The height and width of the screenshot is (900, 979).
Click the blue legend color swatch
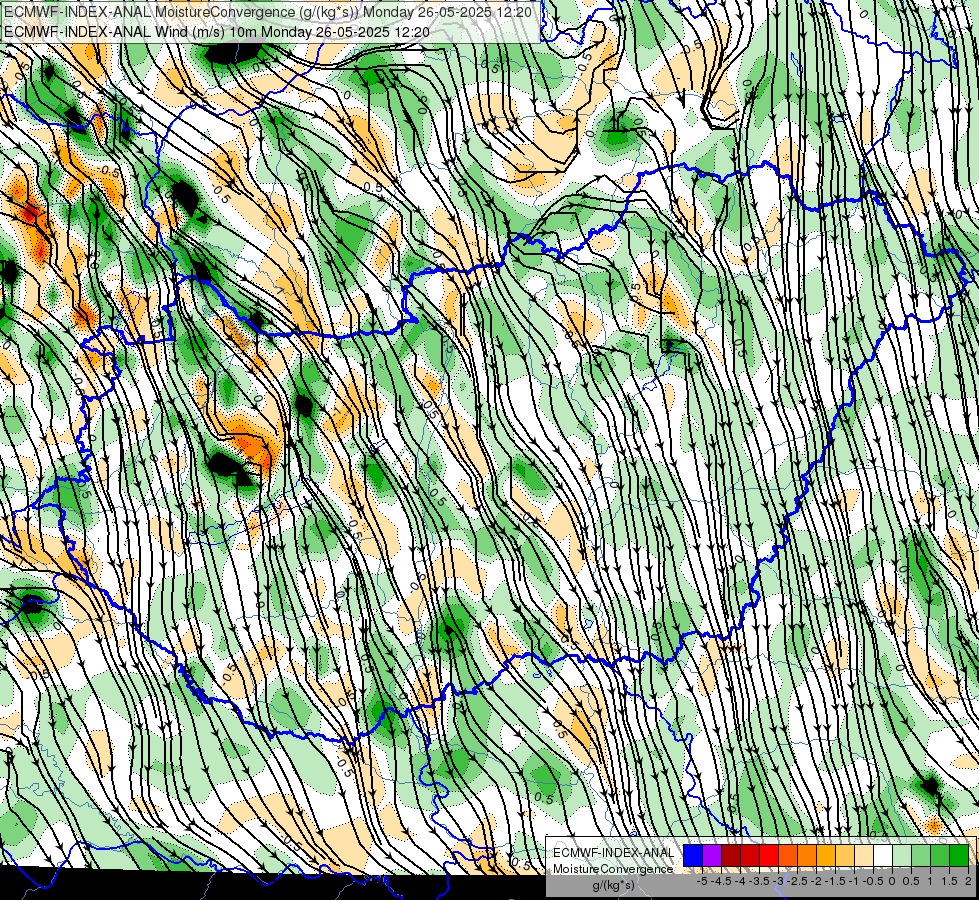(693, 856)
